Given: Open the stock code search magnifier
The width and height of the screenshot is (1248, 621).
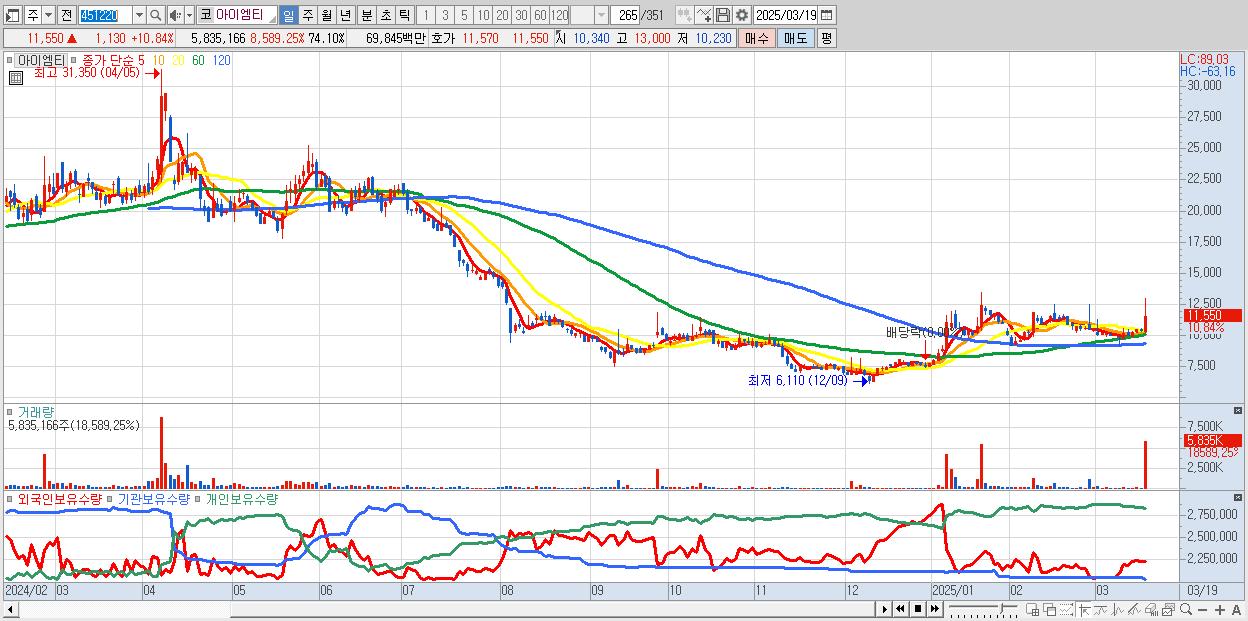Looking at the screenshot, I should (x=155, y=15).
